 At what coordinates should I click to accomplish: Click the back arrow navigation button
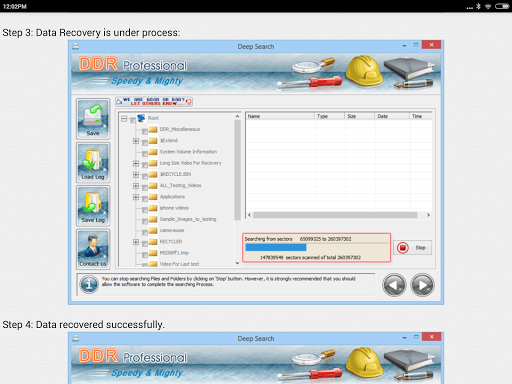pos(394,285)
